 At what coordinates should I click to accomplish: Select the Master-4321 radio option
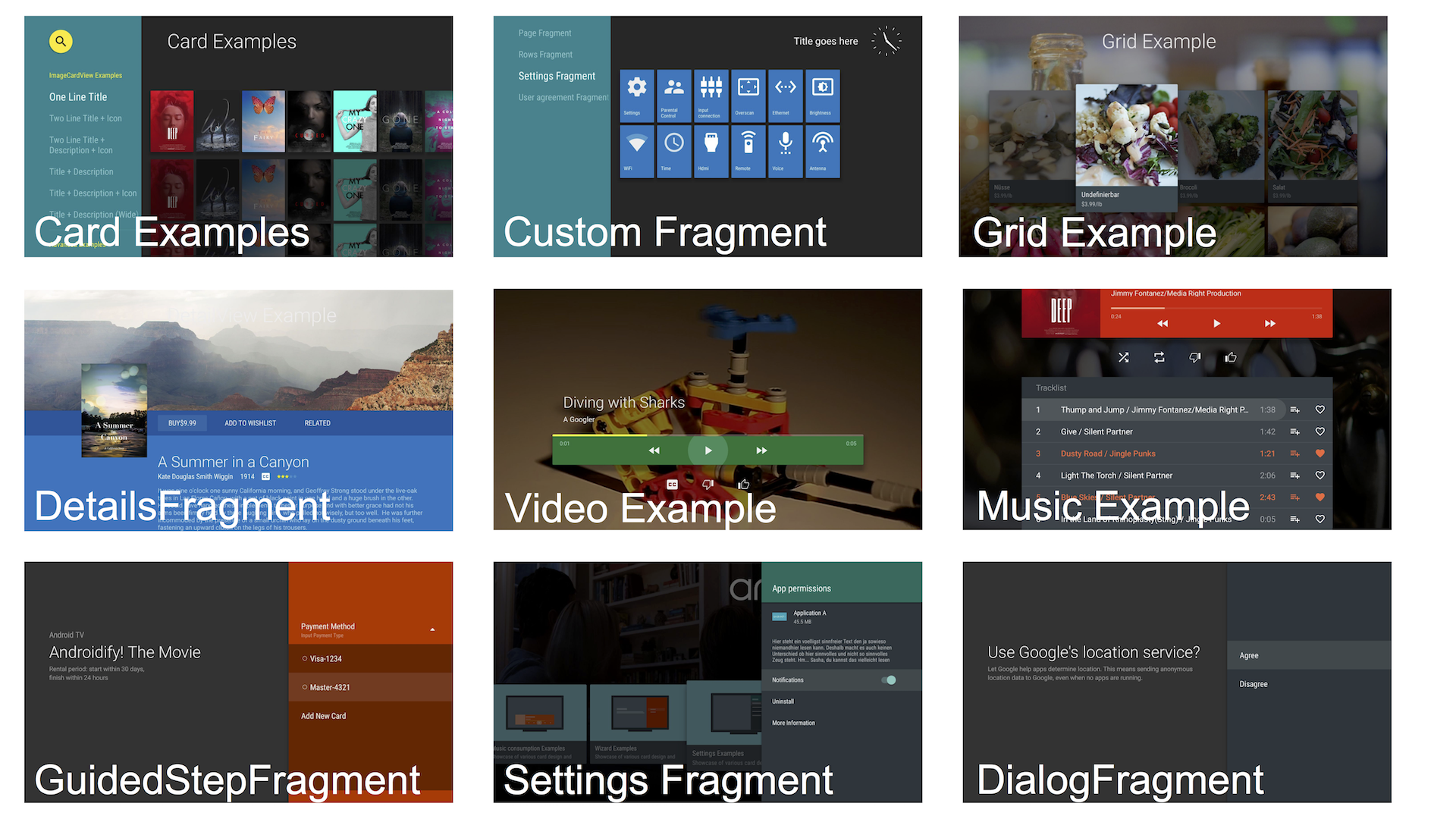[x=305, y=688]
